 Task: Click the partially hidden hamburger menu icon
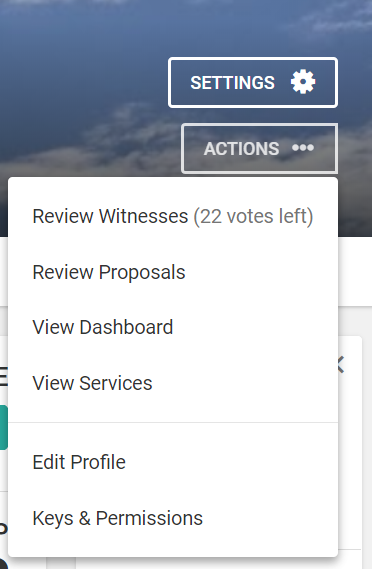point(4,376)
